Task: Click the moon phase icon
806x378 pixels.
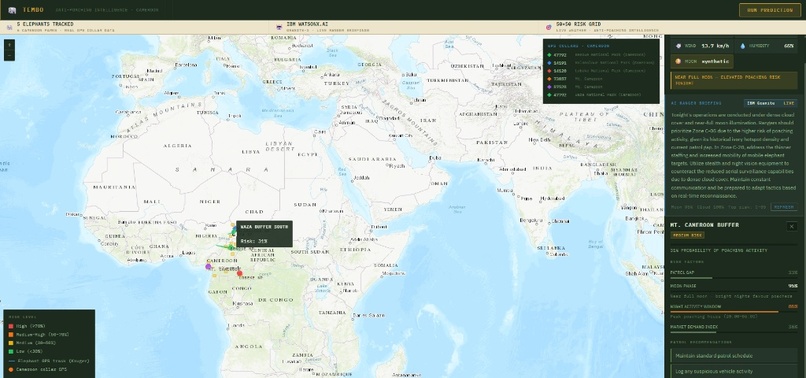Action: [x=679, y=61]
